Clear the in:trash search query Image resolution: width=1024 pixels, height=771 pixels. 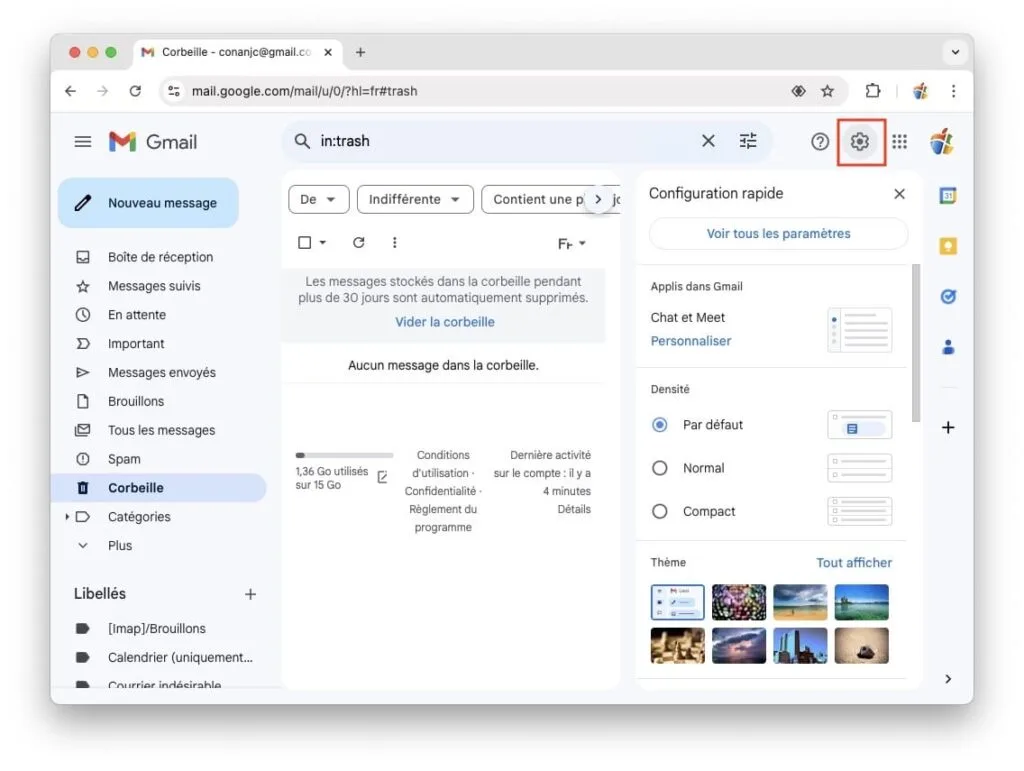(708, 141)
